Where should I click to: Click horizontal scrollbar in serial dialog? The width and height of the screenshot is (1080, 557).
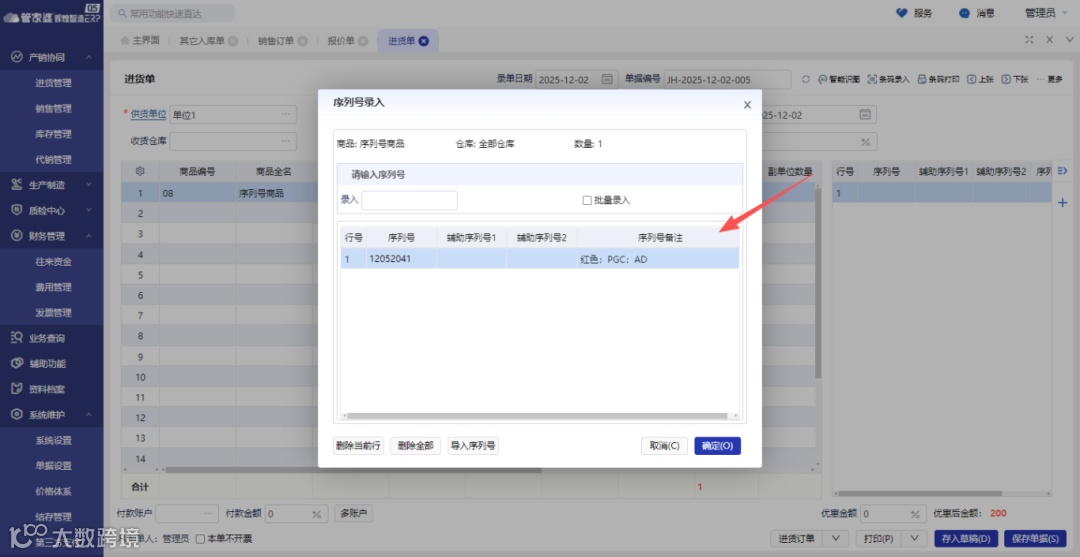click(537, 416)
